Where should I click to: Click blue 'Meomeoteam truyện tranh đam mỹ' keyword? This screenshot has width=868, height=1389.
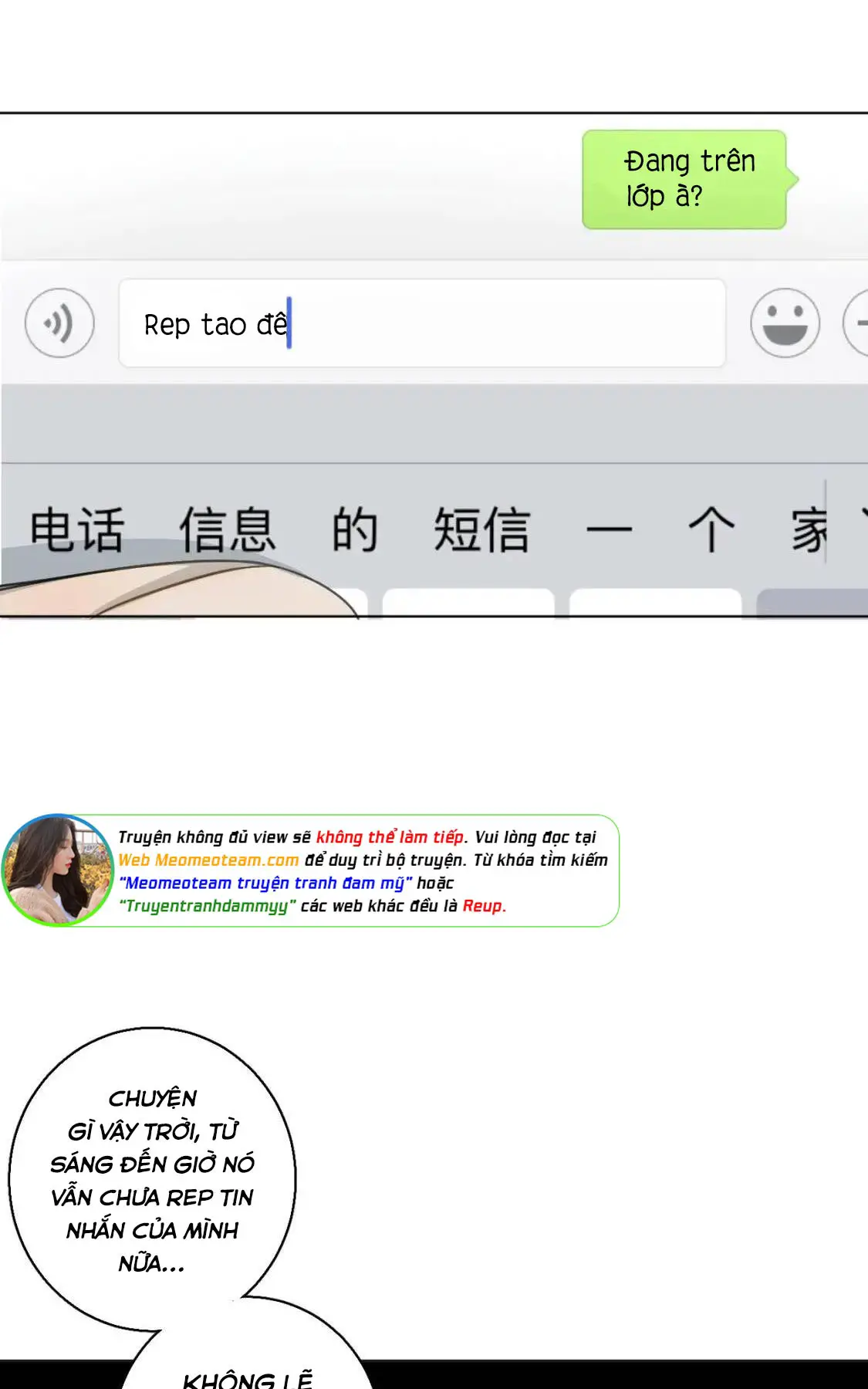[266, 883]
